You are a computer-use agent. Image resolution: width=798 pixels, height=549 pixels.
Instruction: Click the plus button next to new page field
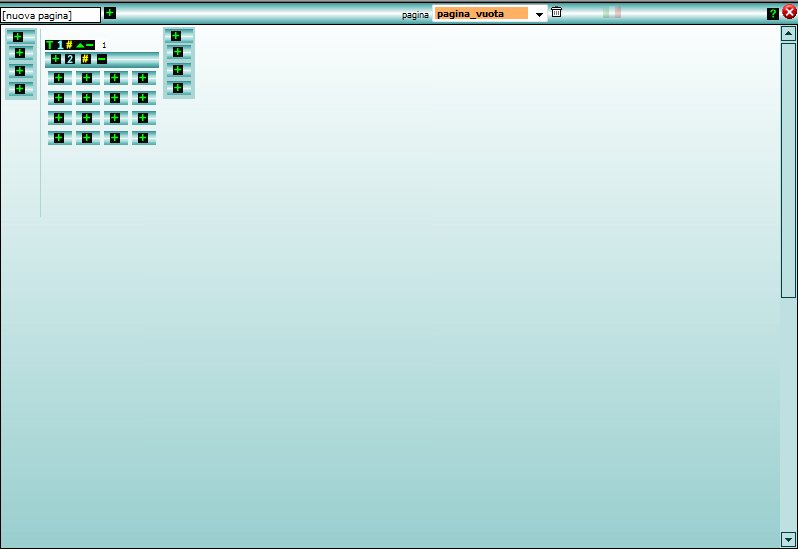(109, 13)
